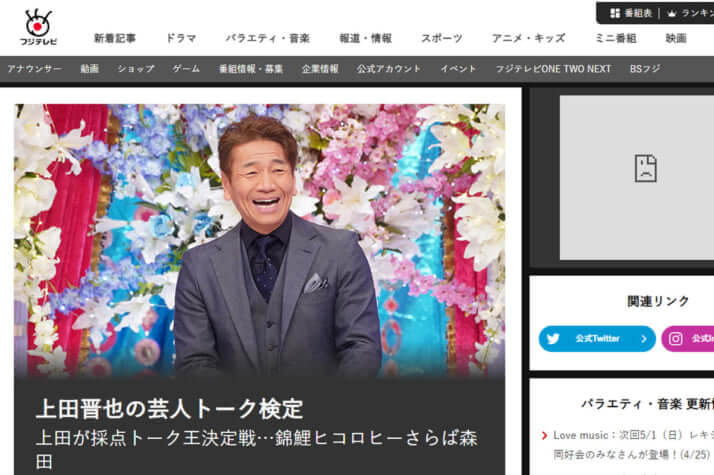Open フジテレビONE TWO NEXT link

point(553,69)
